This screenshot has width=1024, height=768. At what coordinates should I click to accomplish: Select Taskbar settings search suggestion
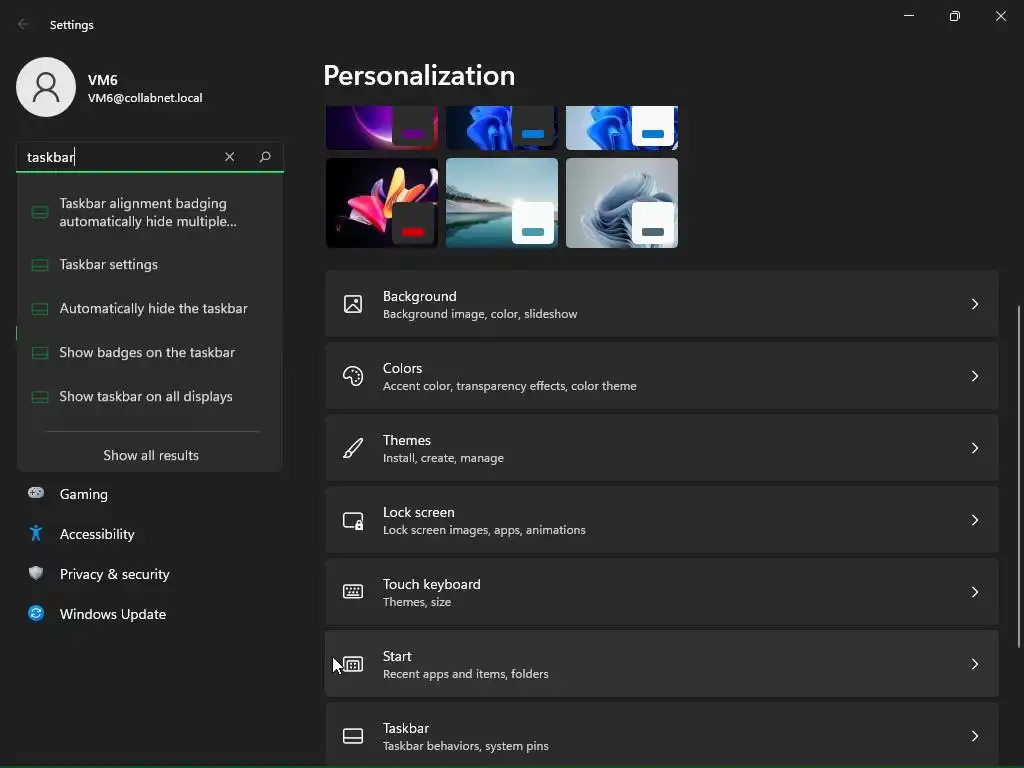click(150, 264)
